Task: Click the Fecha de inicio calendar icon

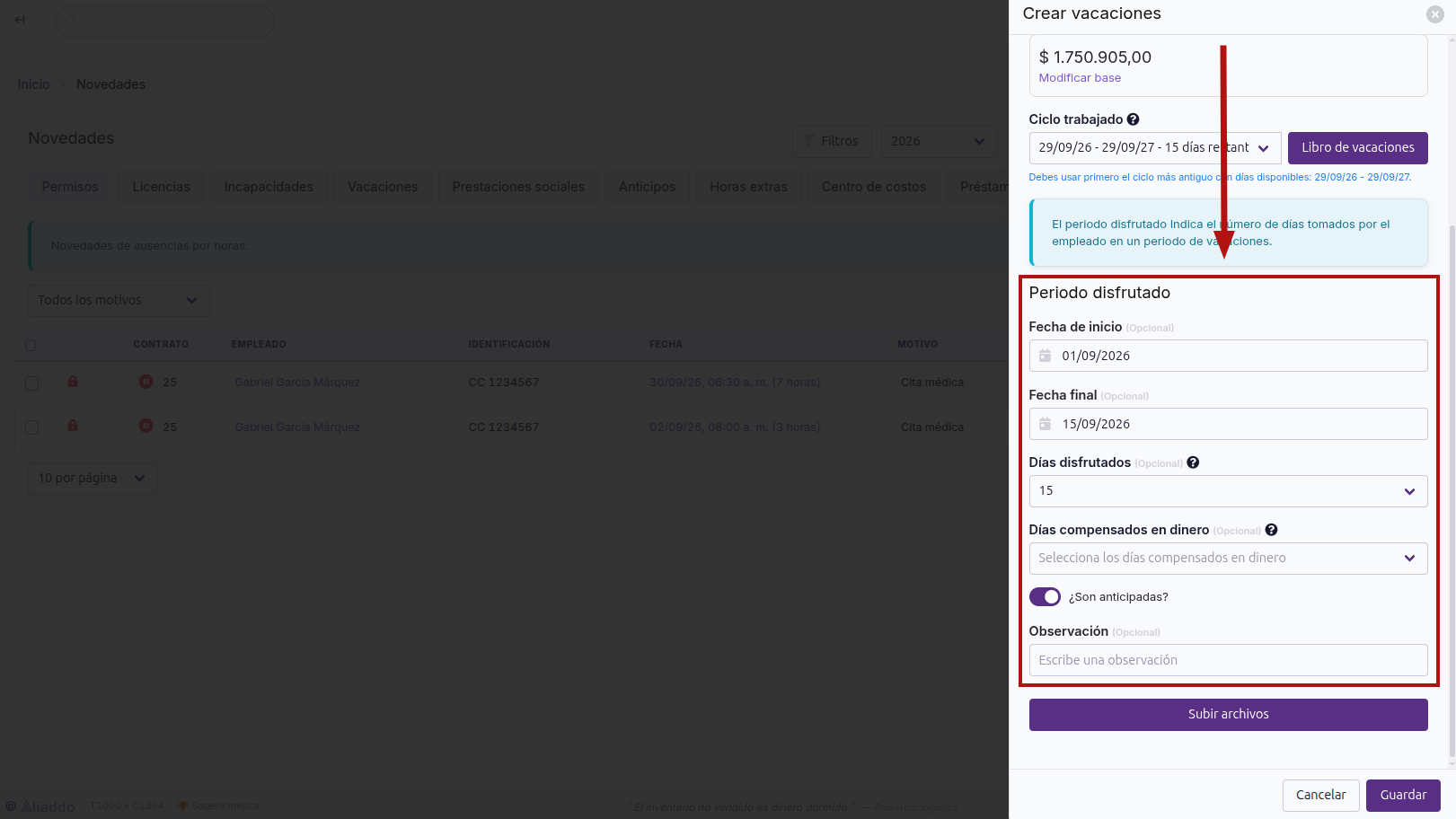Action: (1046, 356)
